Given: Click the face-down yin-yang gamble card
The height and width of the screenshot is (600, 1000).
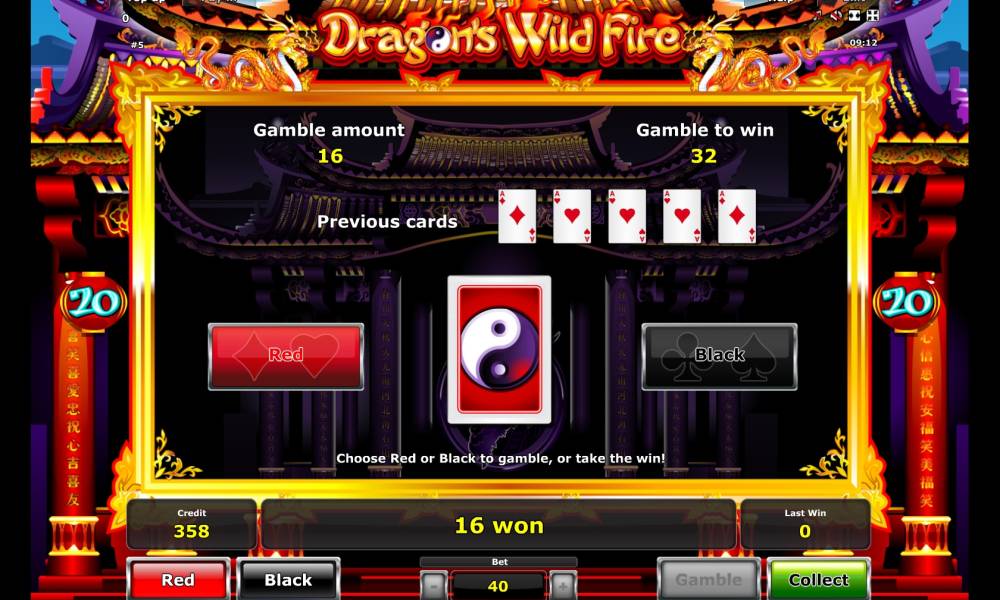Looking at the screenshot, I should [x=499, y=349].
